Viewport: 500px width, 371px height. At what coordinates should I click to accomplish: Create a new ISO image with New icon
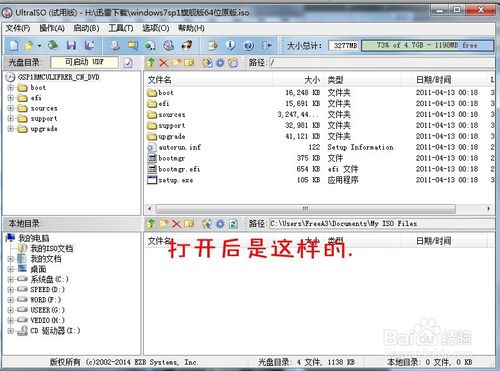point(14,45)
